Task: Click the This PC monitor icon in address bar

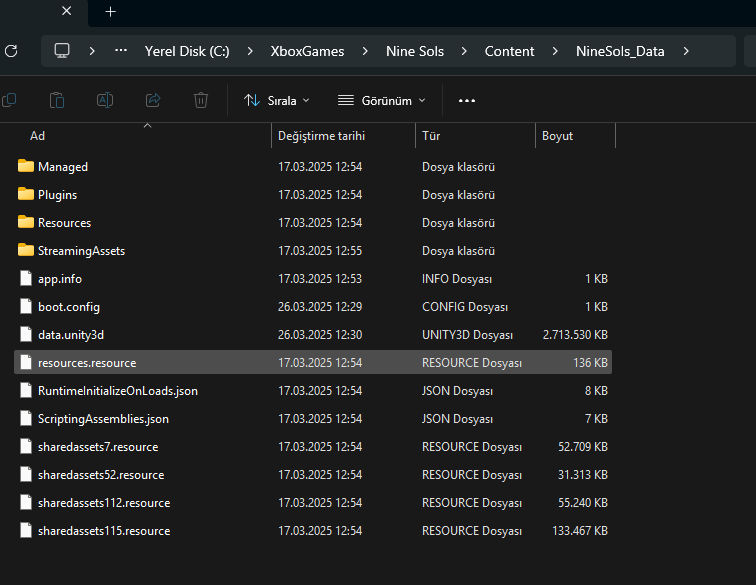Action: point(62,51)
